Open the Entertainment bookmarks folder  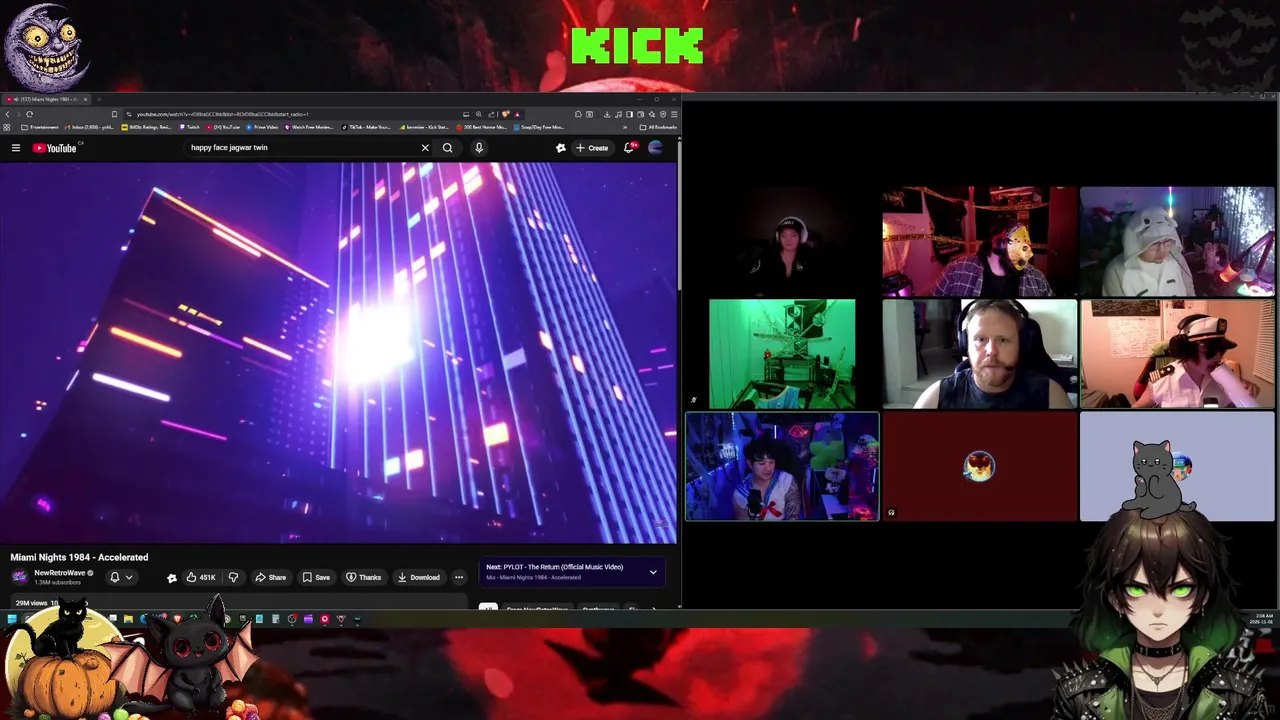pos(40,127)
